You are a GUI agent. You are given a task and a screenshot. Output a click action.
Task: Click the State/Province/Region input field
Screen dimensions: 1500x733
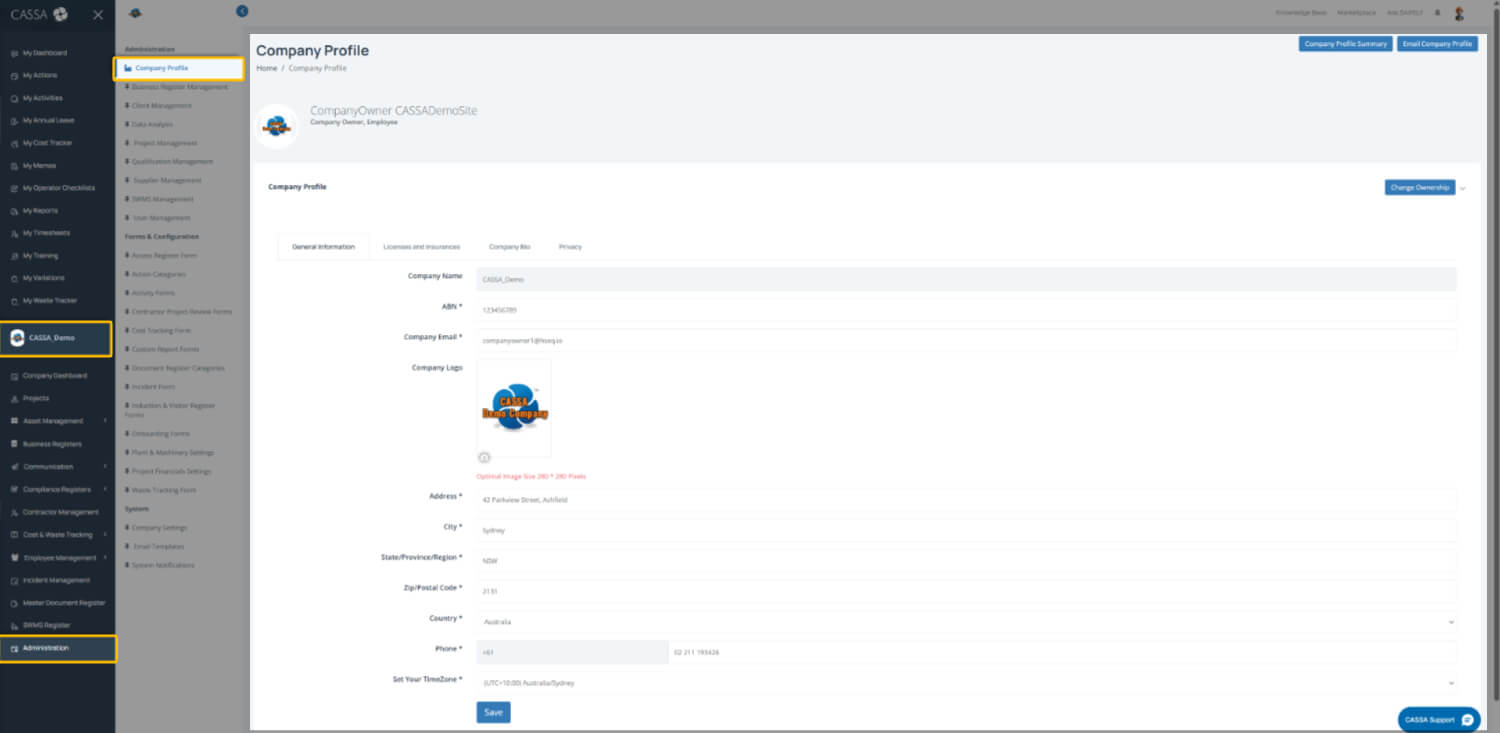[x=966, y=561]
